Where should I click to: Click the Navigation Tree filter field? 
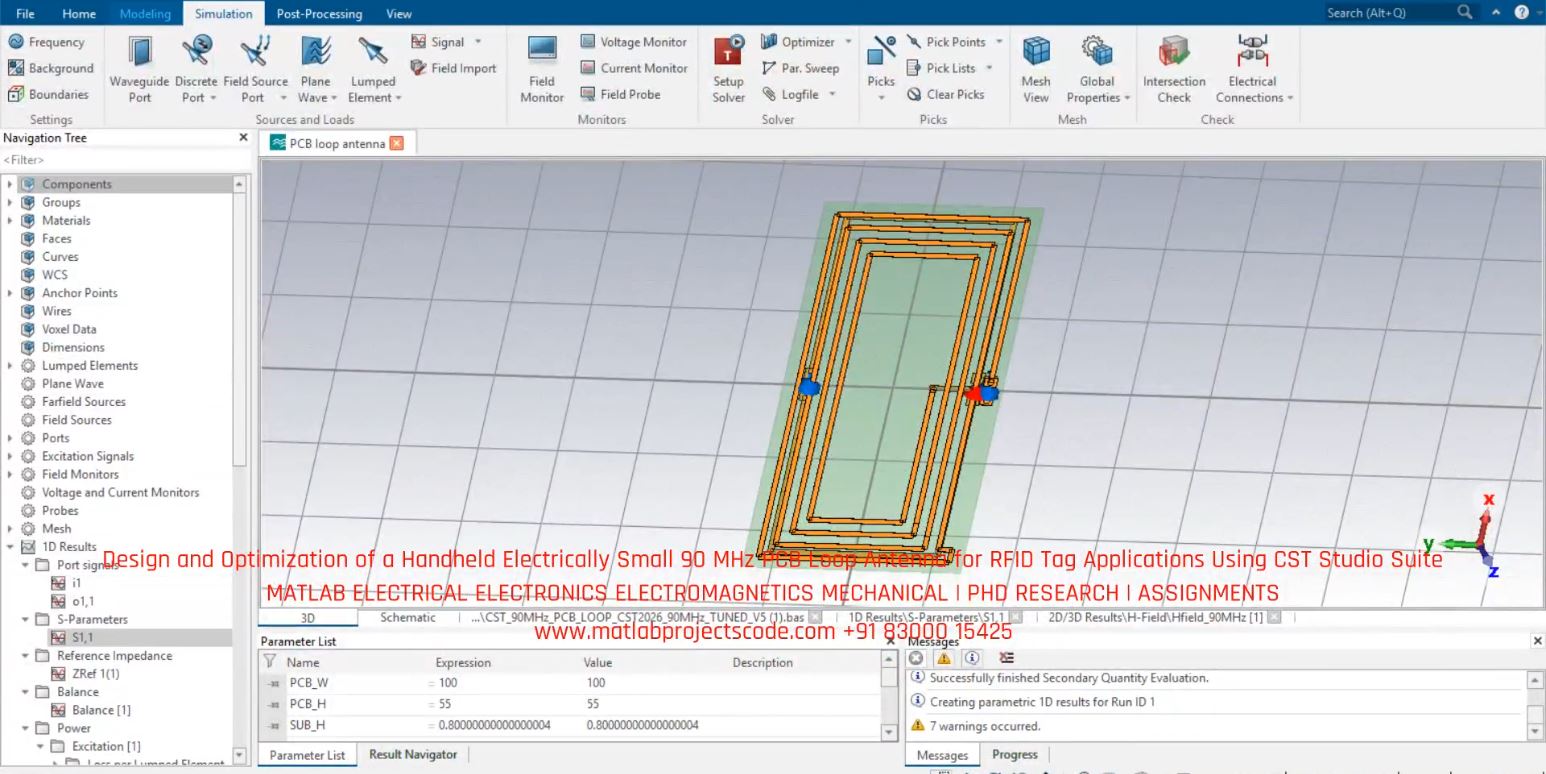(x=124, y=160)
